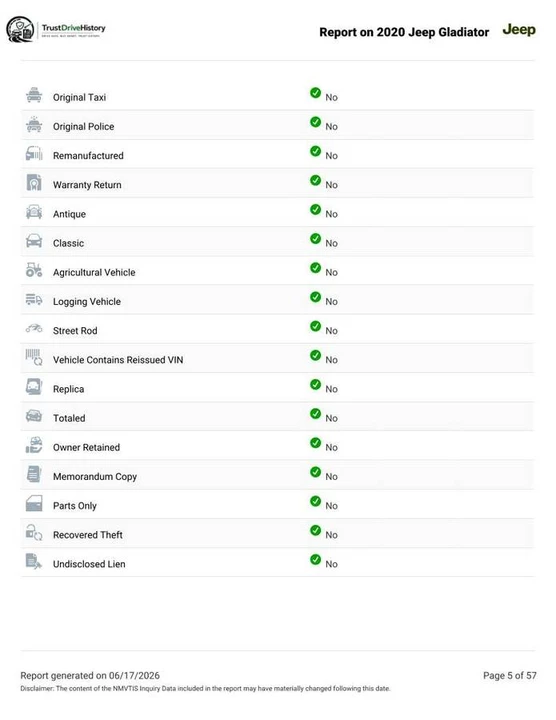Image resolution: width=556 pixels, height=720 pixels.
Task: Click the Undisclosed Lien document icon
Action: click(34, 562)
